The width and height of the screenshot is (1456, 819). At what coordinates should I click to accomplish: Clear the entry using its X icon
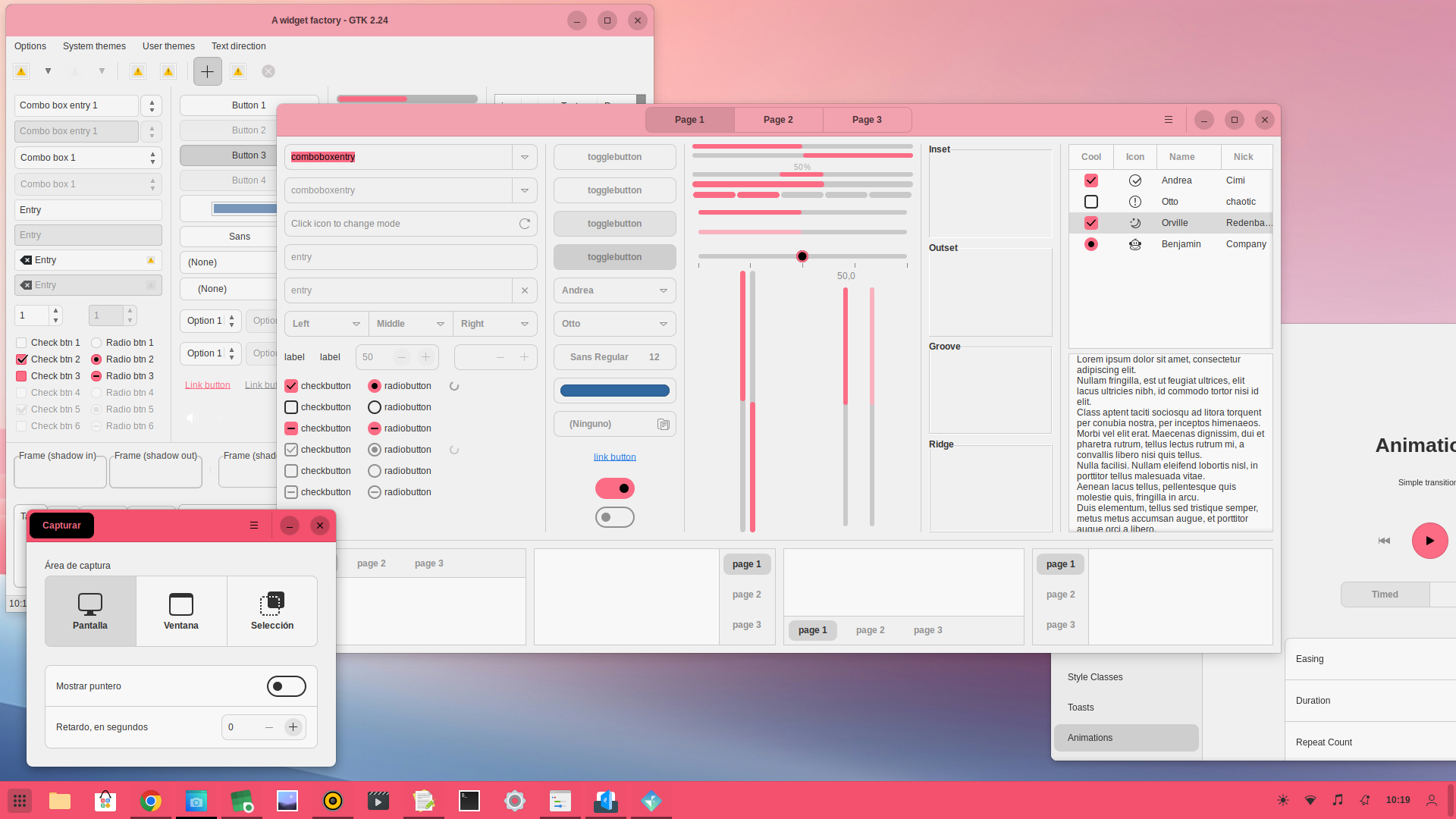point(525,290)
